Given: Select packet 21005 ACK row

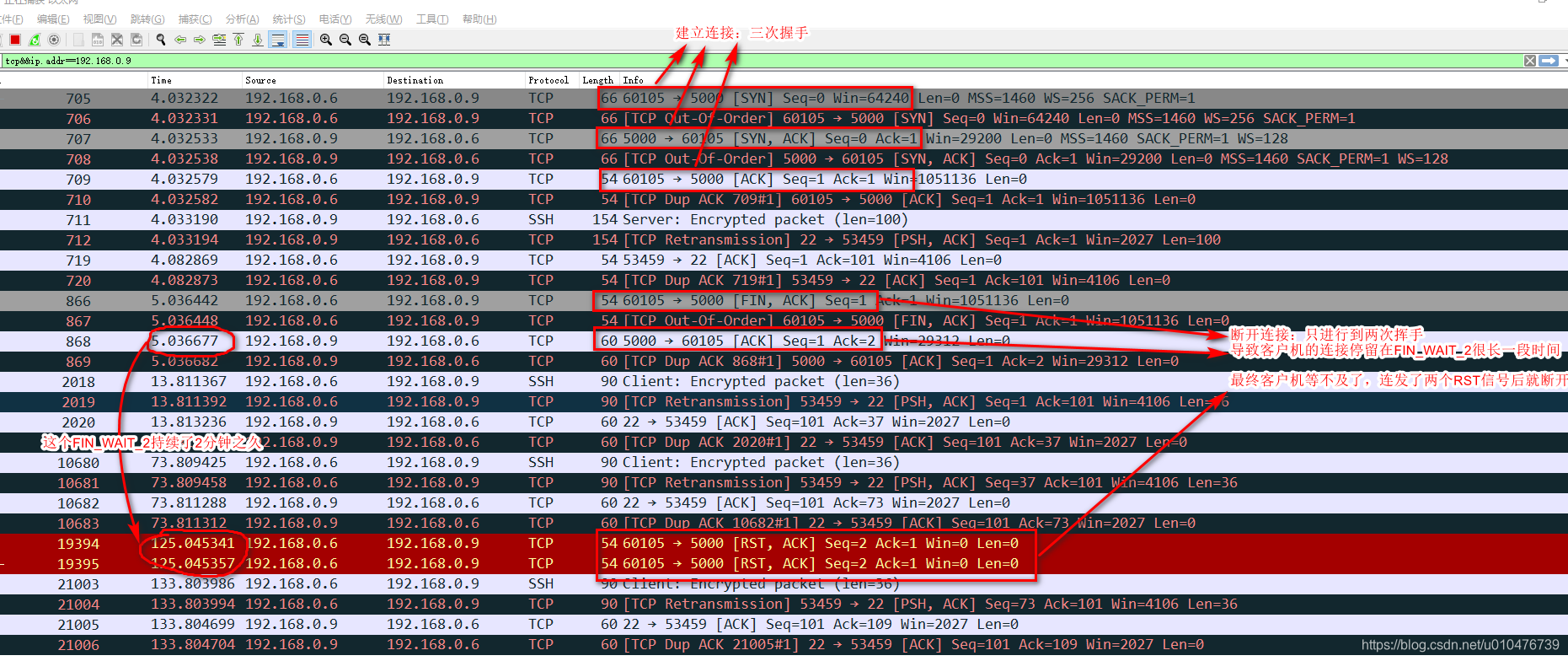Looking at the screenshot, I should coord(784,624).
